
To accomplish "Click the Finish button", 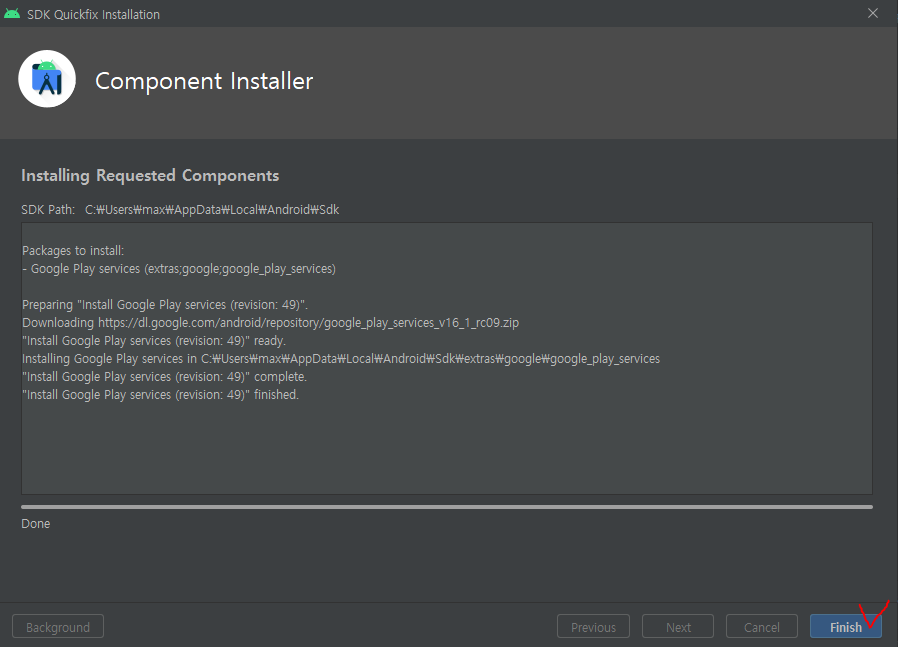I will click(845, 626).
